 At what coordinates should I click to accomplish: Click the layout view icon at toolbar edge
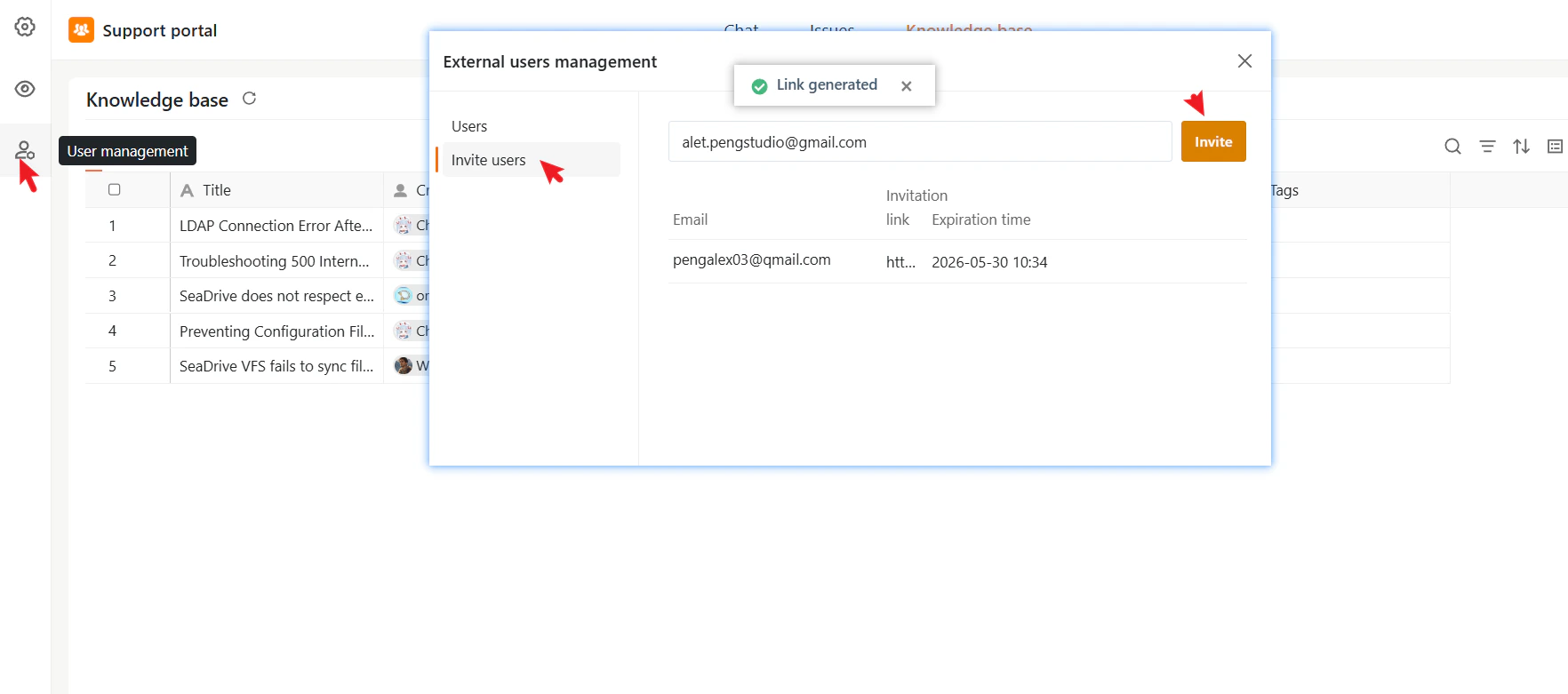tap(1555, 147)
